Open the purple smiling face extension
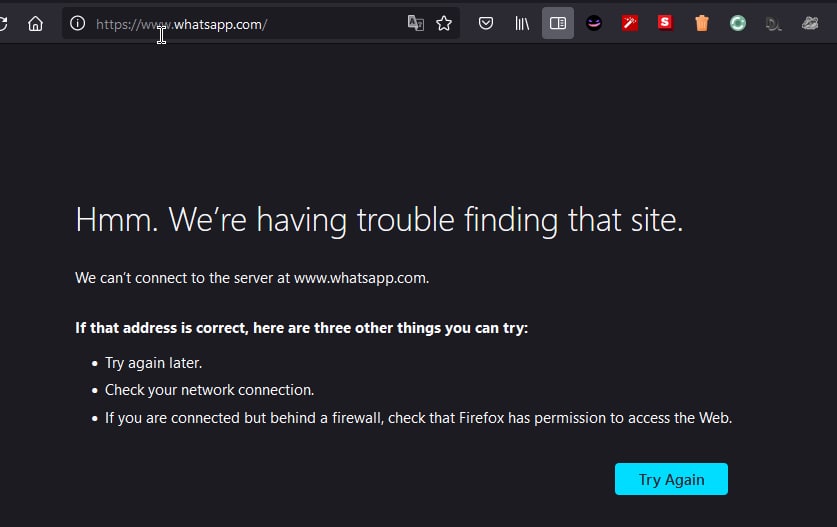Viewport: 837px width, 527px height. point(594,23)
